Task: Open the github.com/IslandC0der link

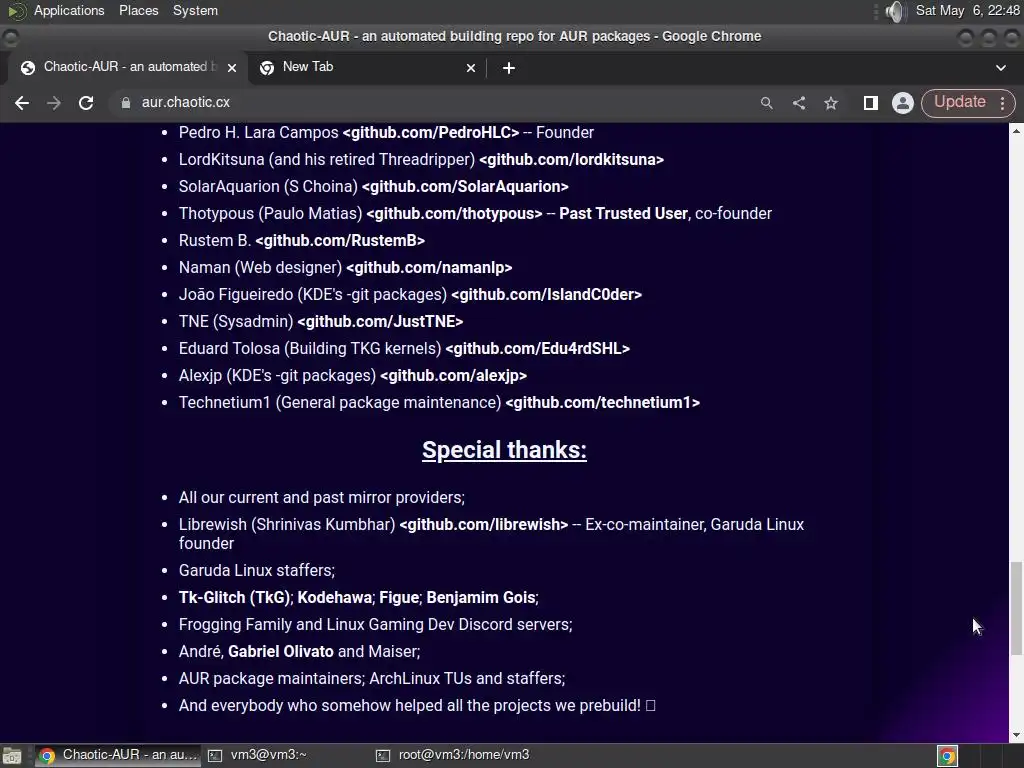Action: click(547, 295)
